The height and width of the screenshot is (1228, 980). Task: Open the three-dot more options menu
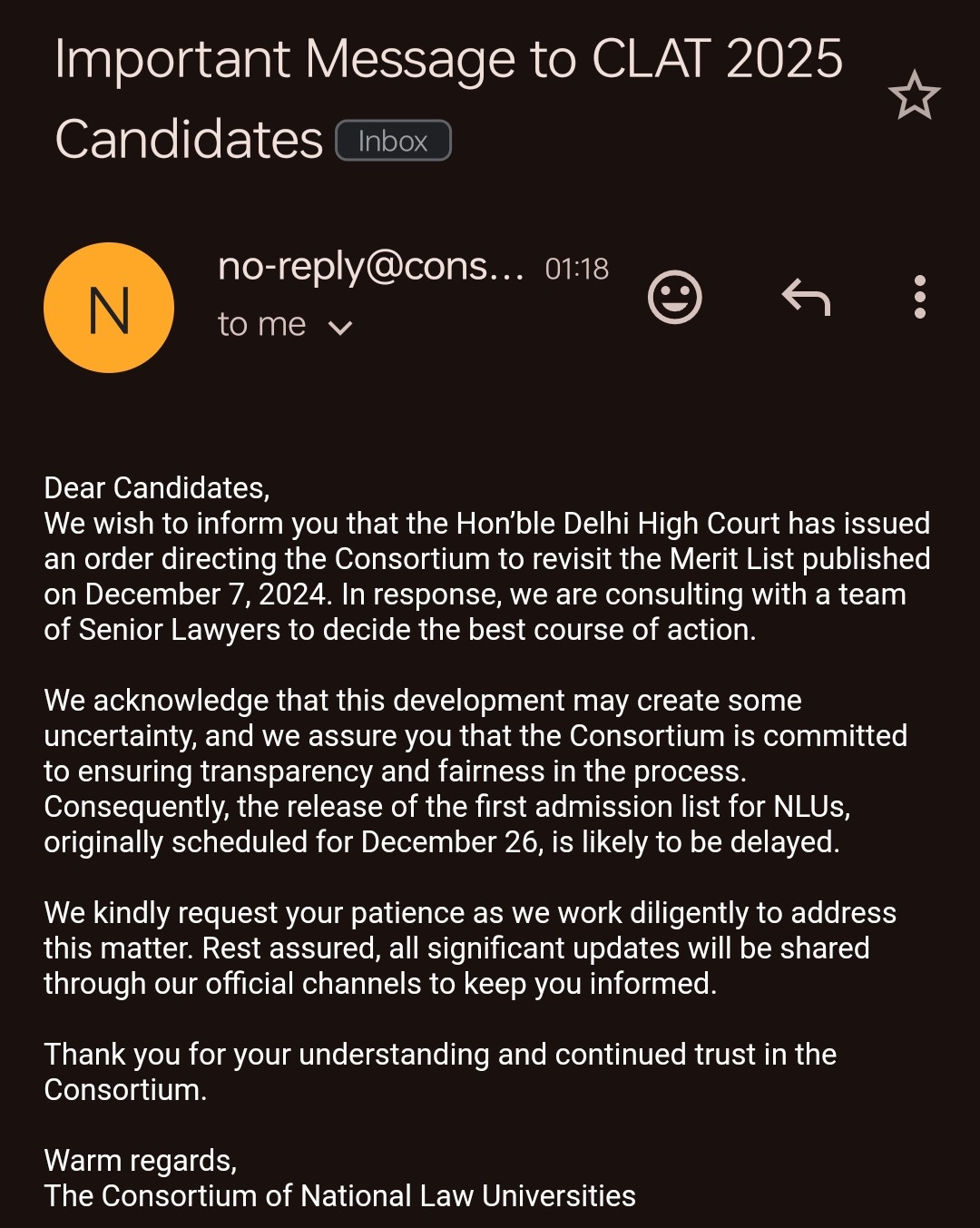pos(920,297)
